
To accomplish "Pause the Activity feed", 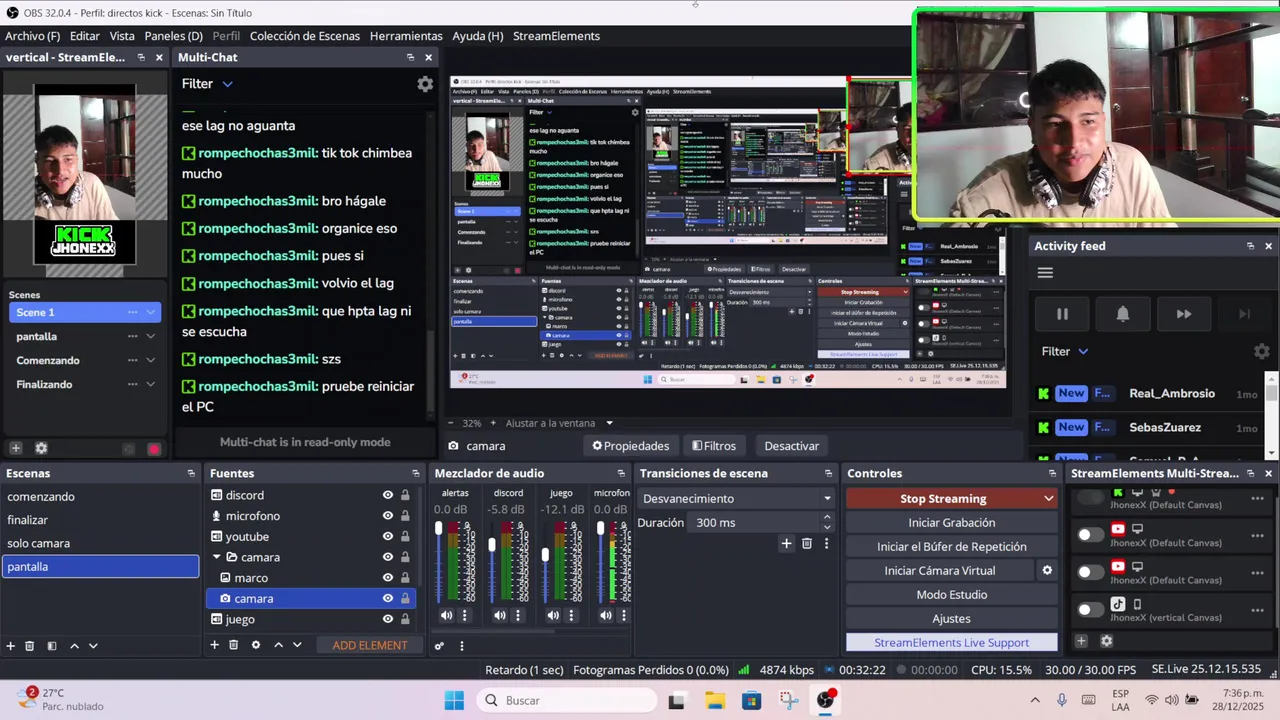I will click(x=1062, y=314).
